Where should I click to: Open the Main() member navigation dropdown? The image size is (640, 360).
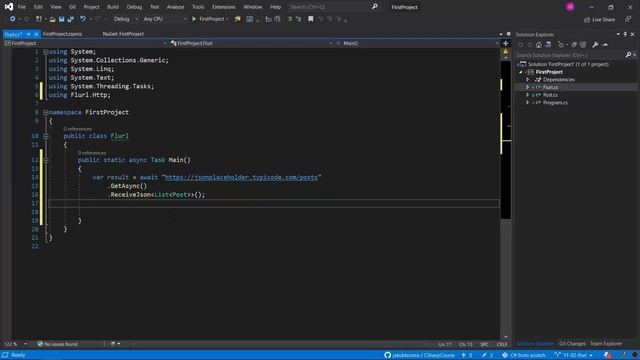[x=417, y=43]
